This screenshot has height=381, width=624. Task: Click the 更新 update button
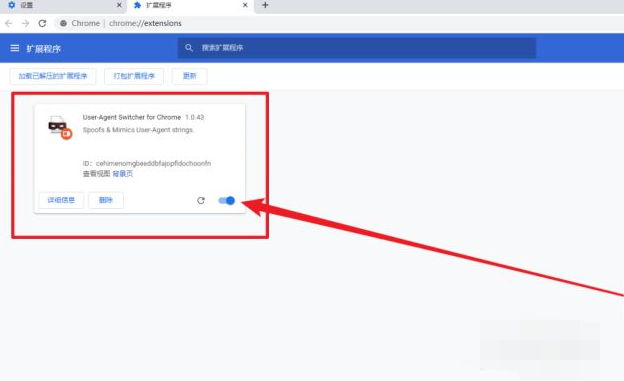189,76
